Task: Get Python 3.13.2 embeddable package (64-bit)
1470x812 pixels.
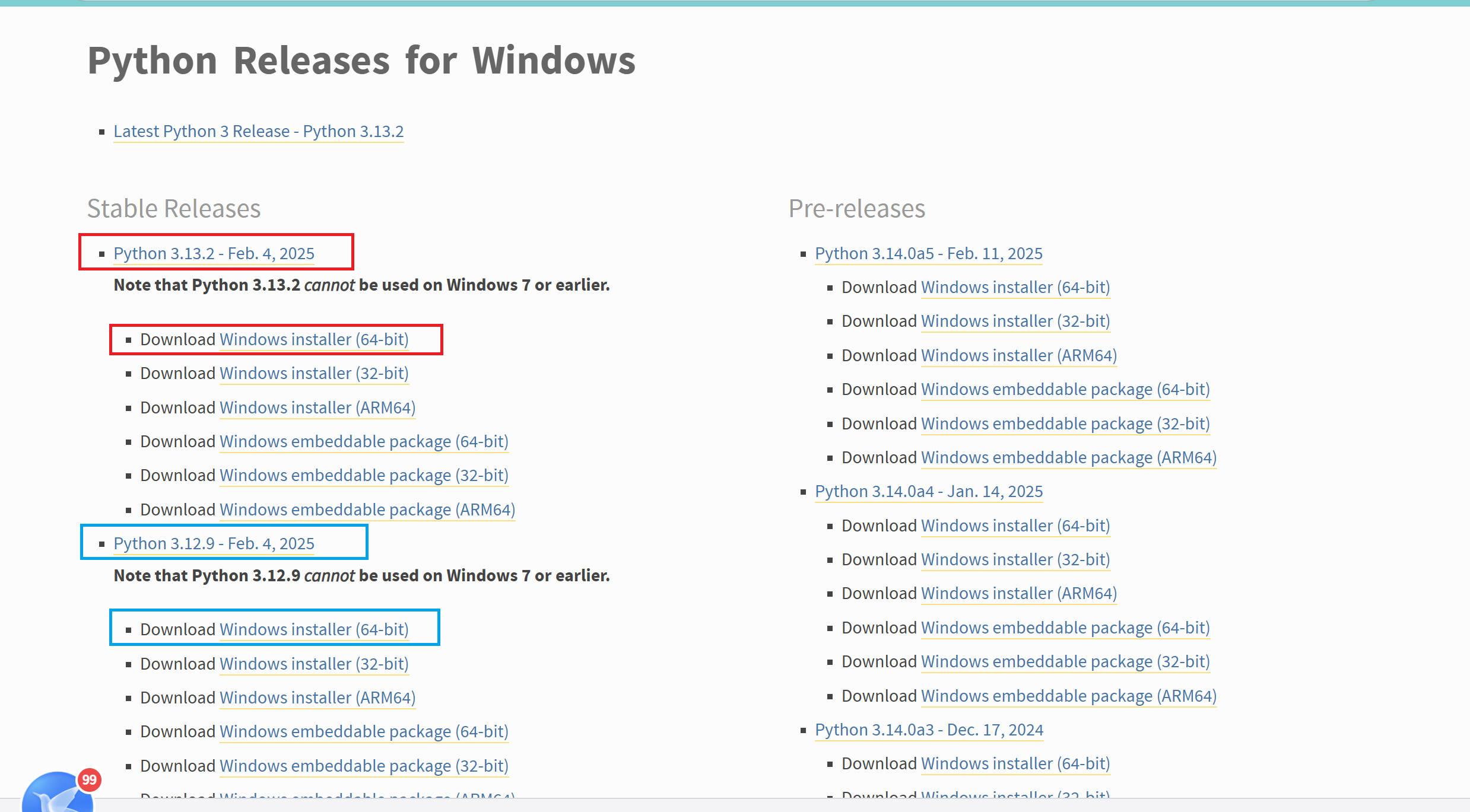Action: [364, 441]
